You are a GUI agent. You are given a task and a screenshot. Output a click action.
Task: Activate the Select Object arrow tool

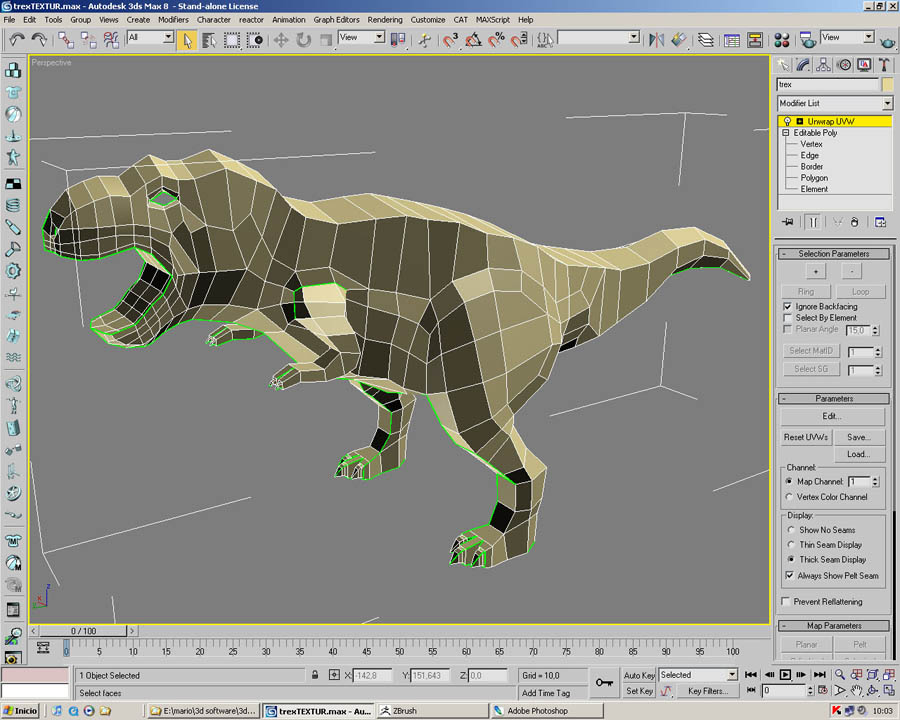[187, 40]
